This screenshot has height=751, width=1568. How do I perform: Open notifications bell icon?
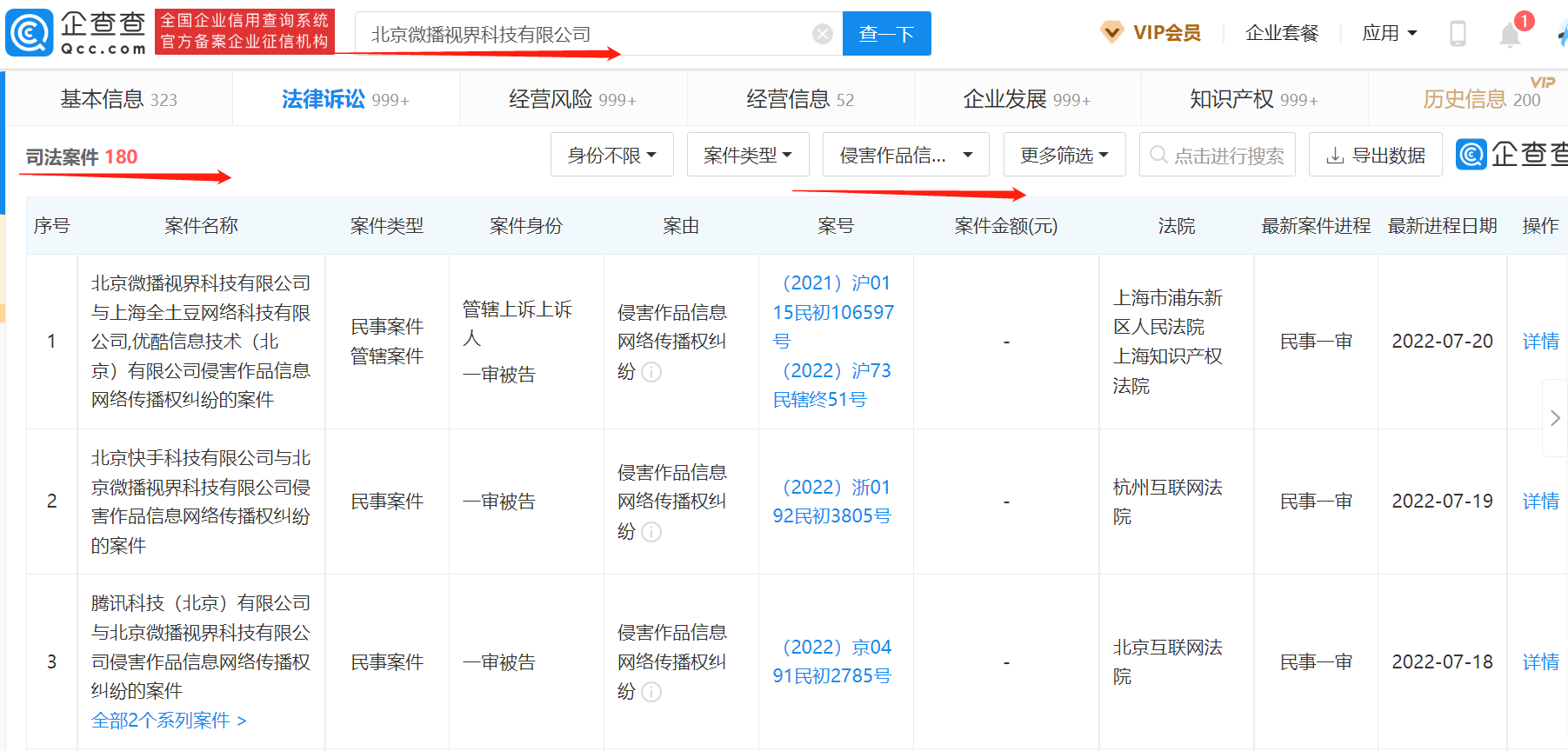[1511, 35]
